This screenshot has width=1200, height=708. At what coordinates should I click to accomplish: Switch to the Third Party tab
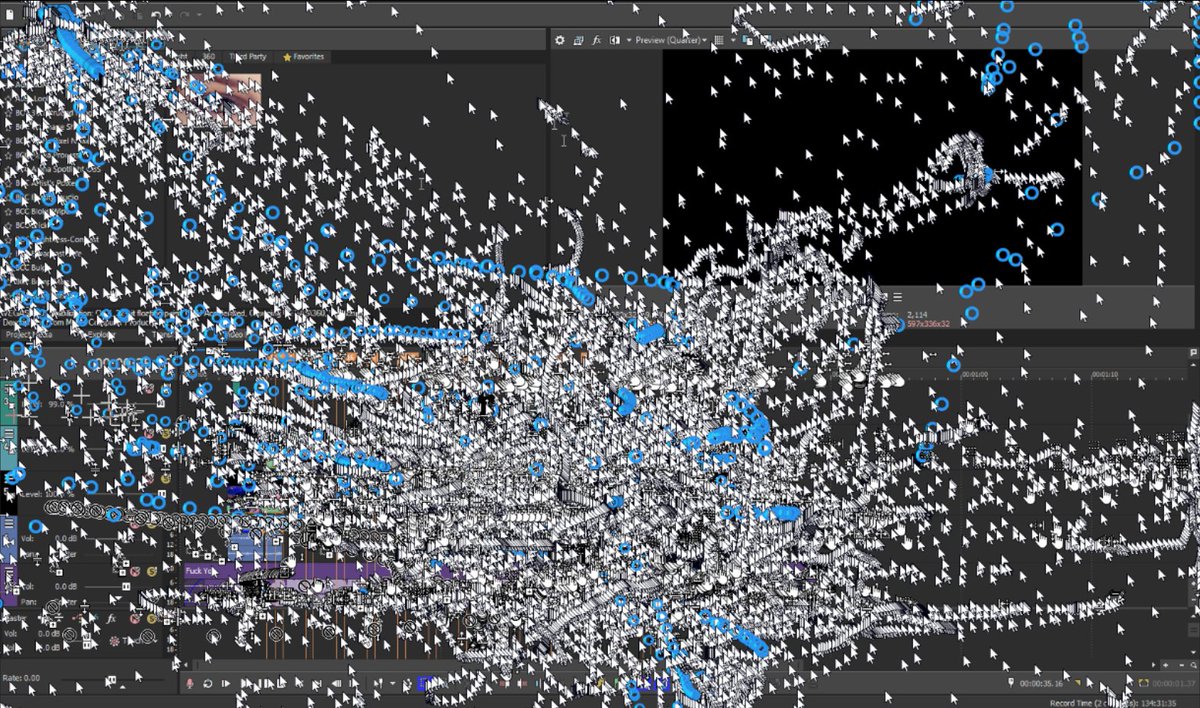tap(247, 57)
